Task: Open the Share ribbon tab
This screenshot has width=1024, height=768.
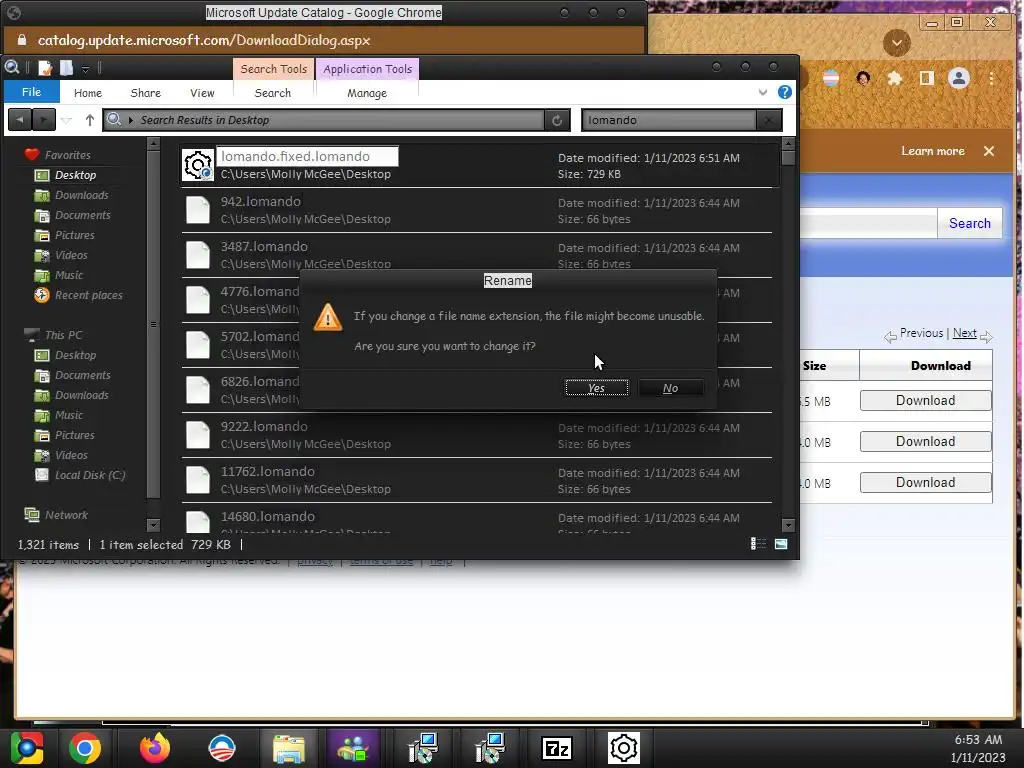Action: [146, 93]
